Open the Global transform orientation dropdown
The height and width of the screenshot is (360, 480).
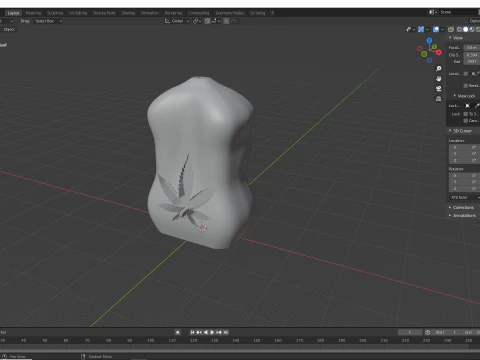coord(177,21)
